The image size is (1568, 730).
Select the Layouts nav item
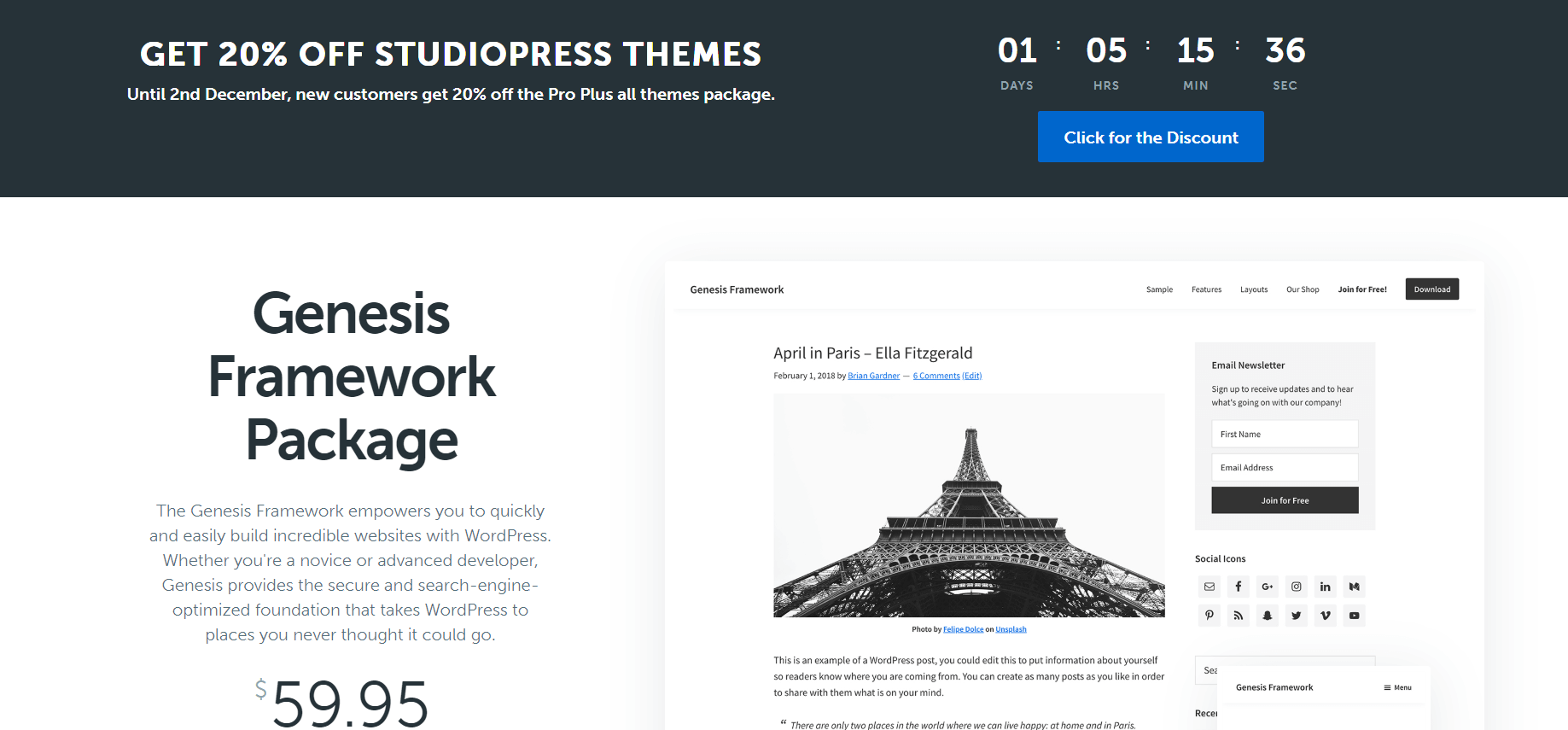coord(1254,289)
